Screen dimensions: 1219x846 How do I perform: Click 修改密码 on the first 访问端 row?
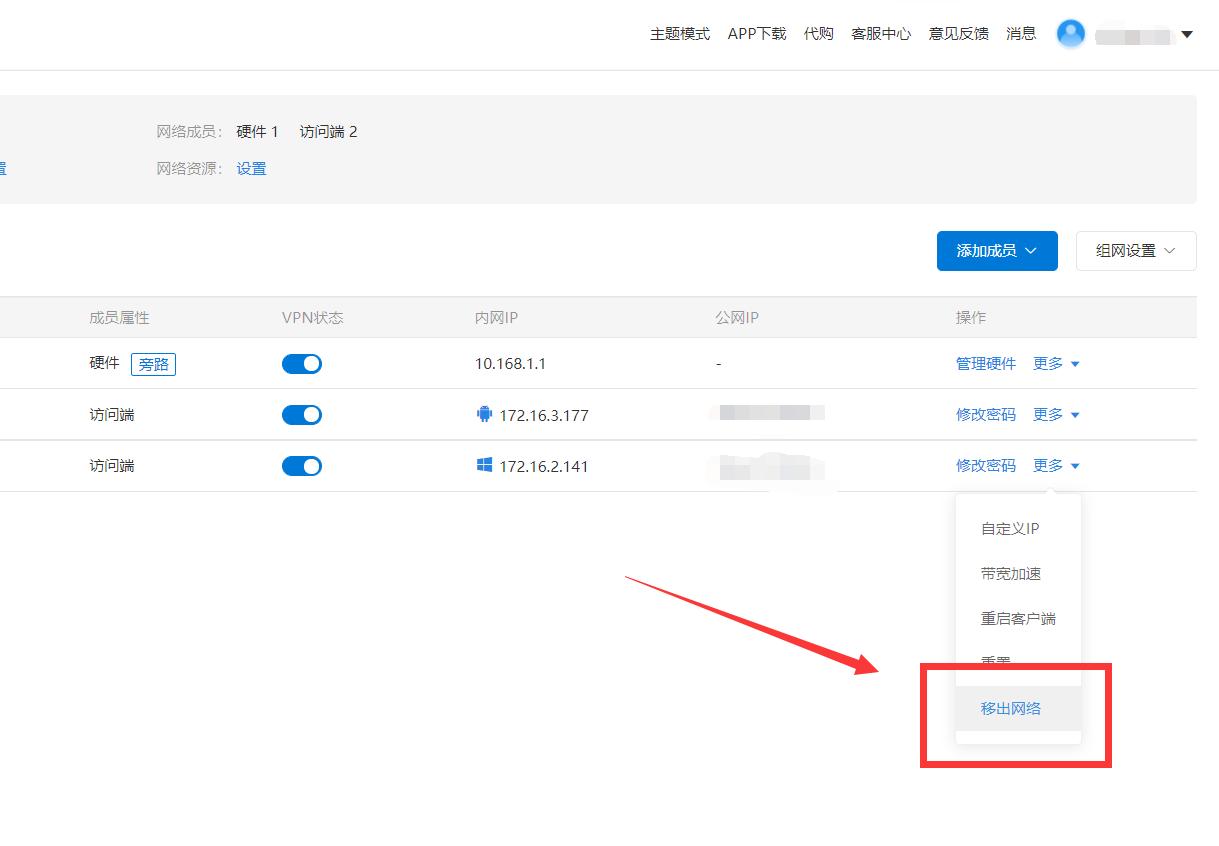coord(985,414)
